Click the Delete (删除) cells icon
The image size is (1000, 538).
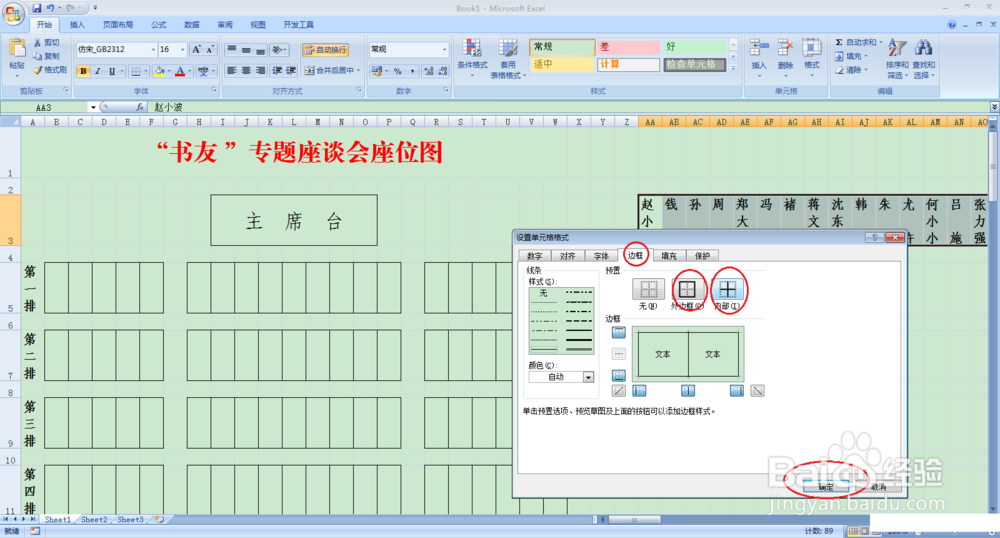pyautogui.click(x=785, y=49)
